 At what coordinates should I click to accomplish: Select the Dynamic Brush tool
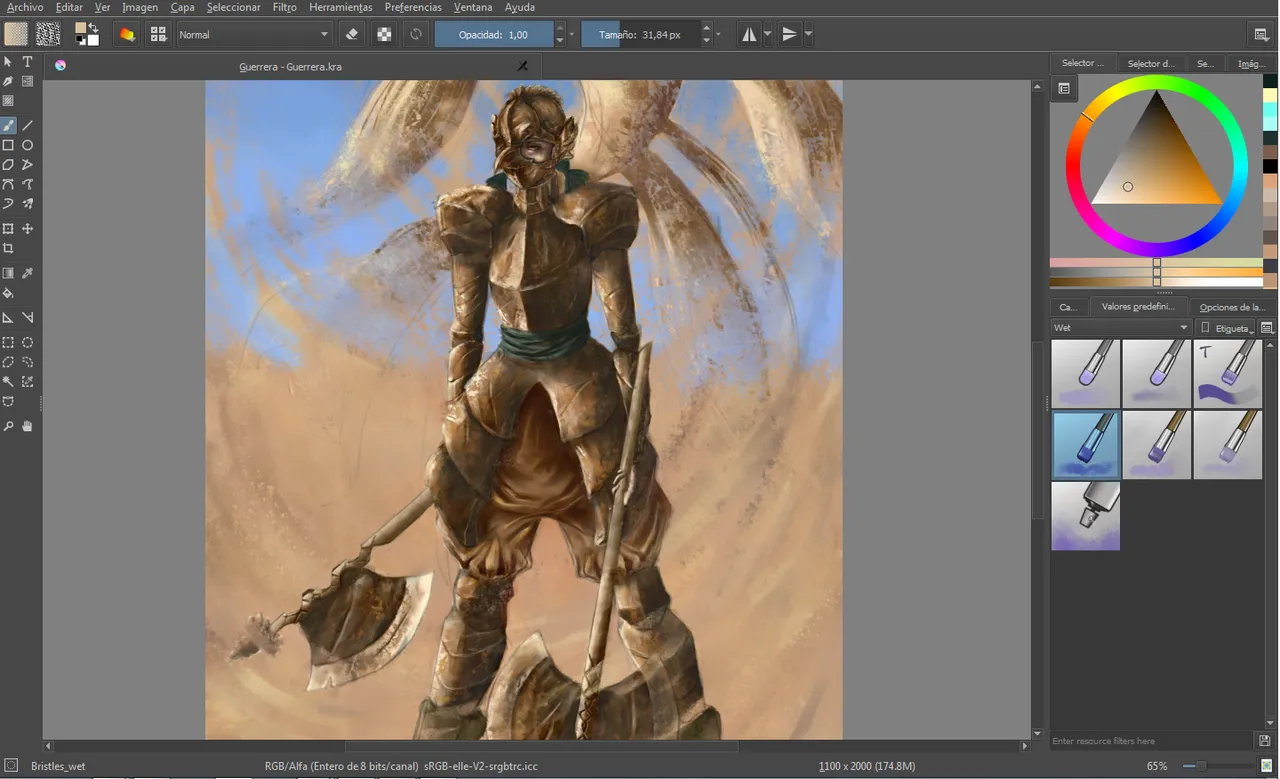point(8,204)
